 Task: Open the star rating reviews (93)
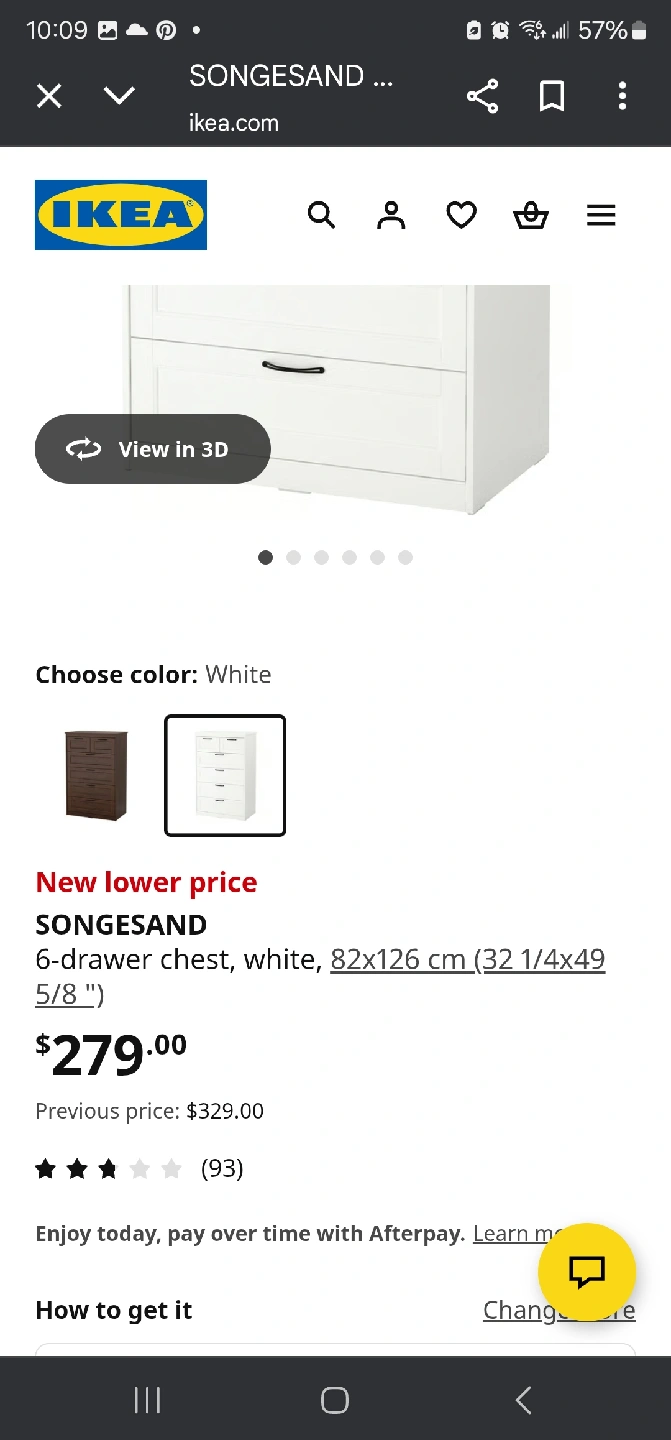tap(139, 1168)
